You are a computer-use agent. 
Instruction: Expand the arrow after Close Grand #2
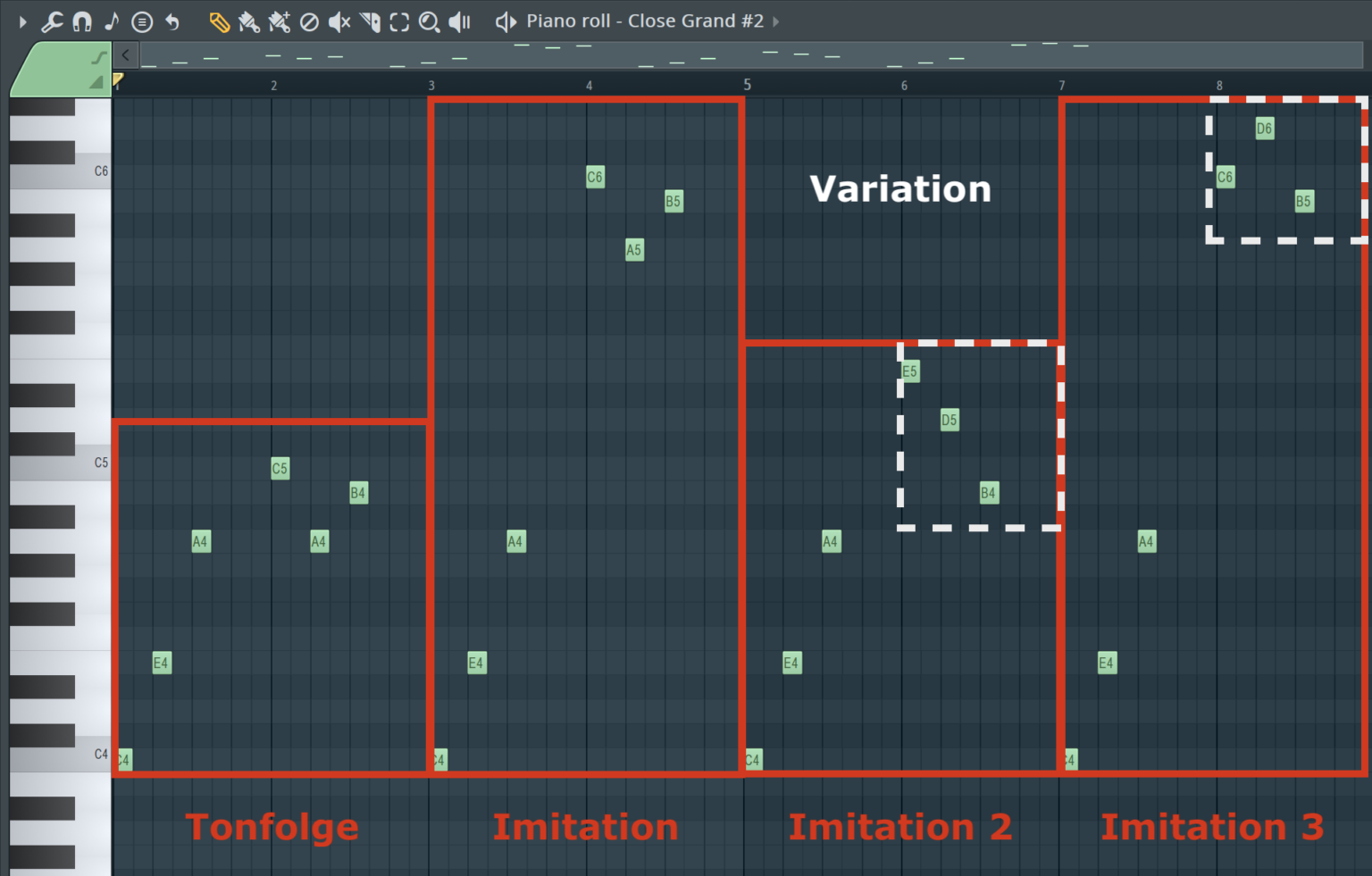click(775, 21)
